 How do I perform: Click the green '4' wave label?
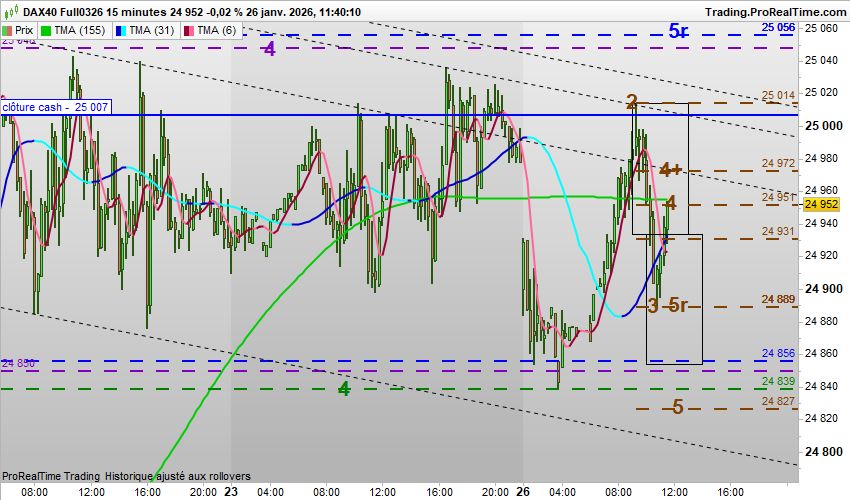344,389
